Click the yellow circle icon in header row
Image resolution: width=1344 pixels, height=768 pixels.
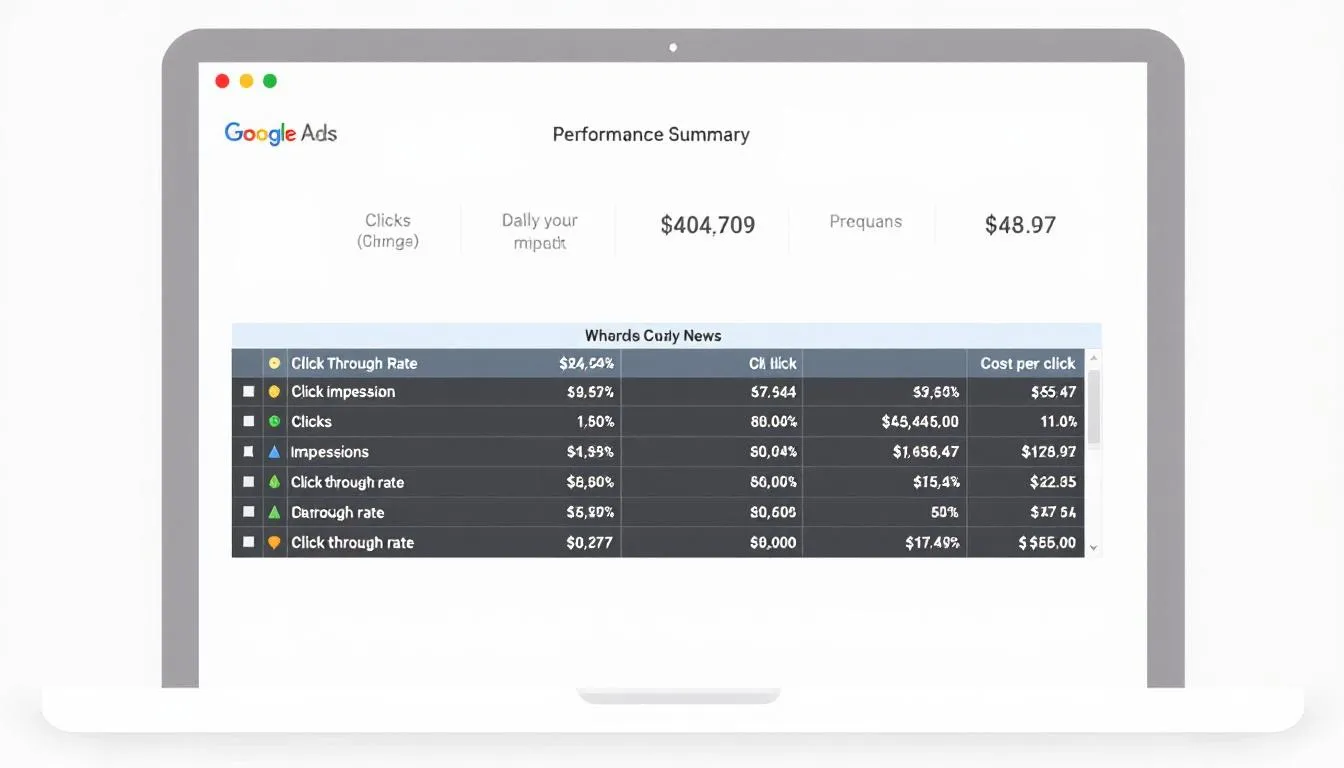pyautogui.click(x=274, y=363)
